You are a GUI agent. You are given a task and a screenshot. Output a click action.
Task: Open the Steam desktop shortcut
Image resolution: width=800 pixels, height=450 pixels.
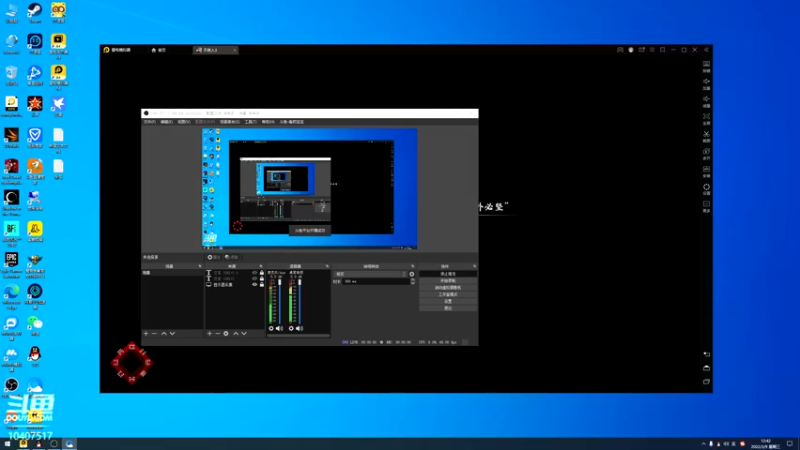tap(35, 12)
